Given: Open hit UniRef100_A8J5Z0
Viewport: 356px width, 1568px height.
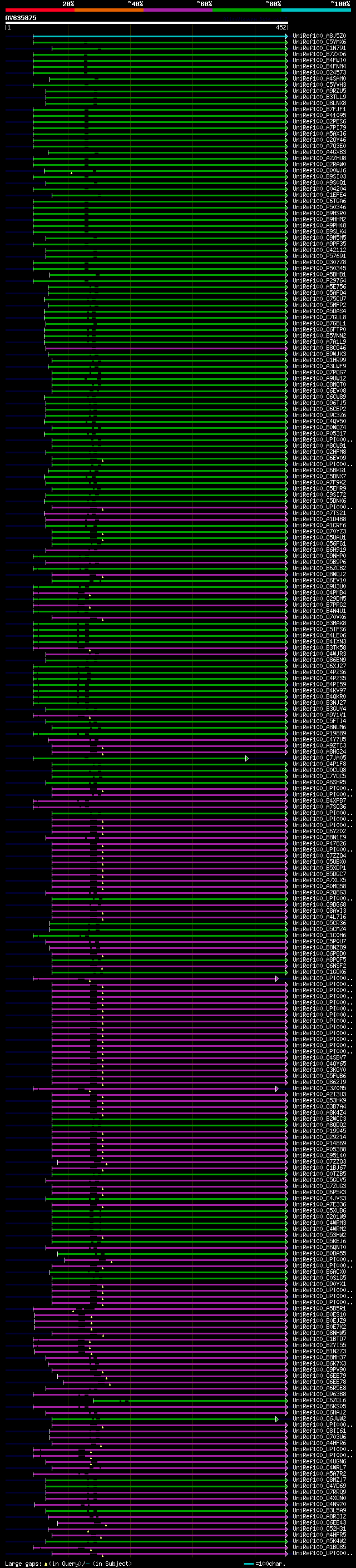Looking at the screenshot, I should pos(319,36).
